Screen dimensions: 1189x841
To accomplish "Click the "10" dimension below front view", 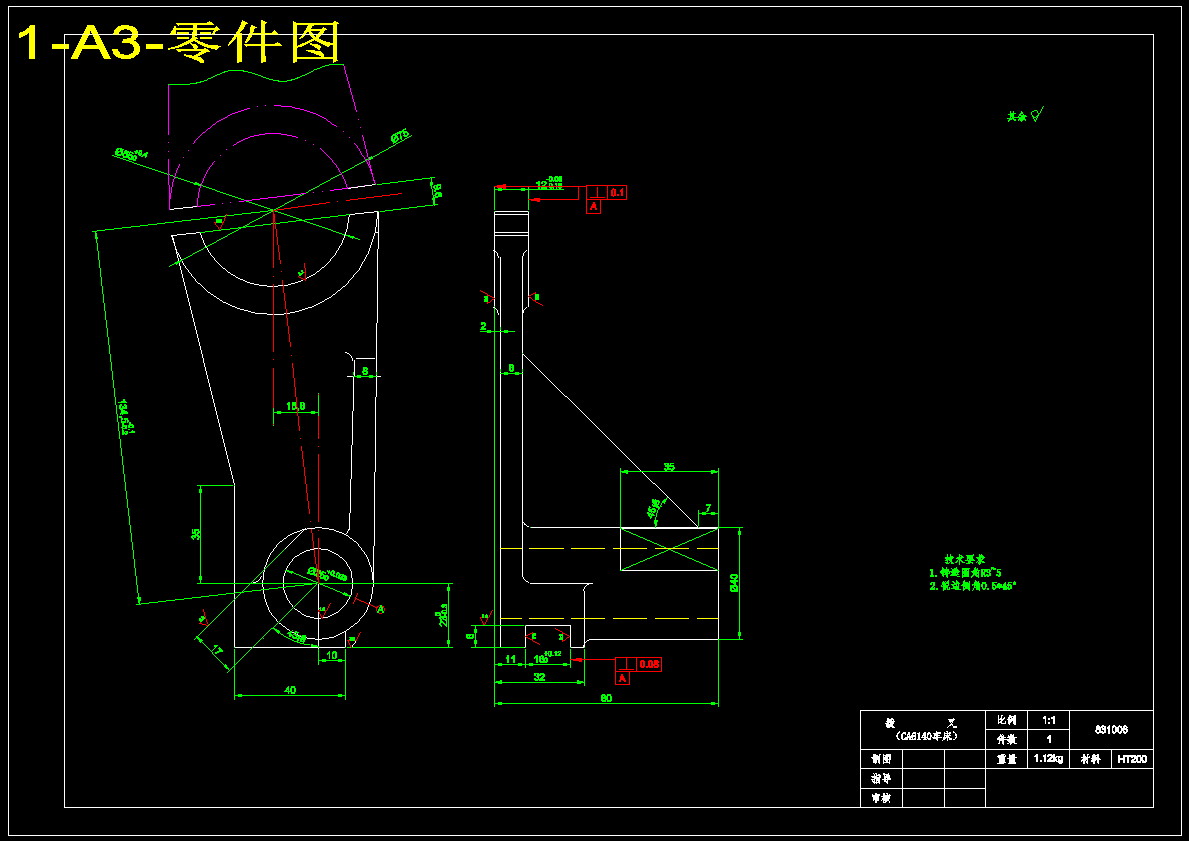I will click(x=331, y=654).
